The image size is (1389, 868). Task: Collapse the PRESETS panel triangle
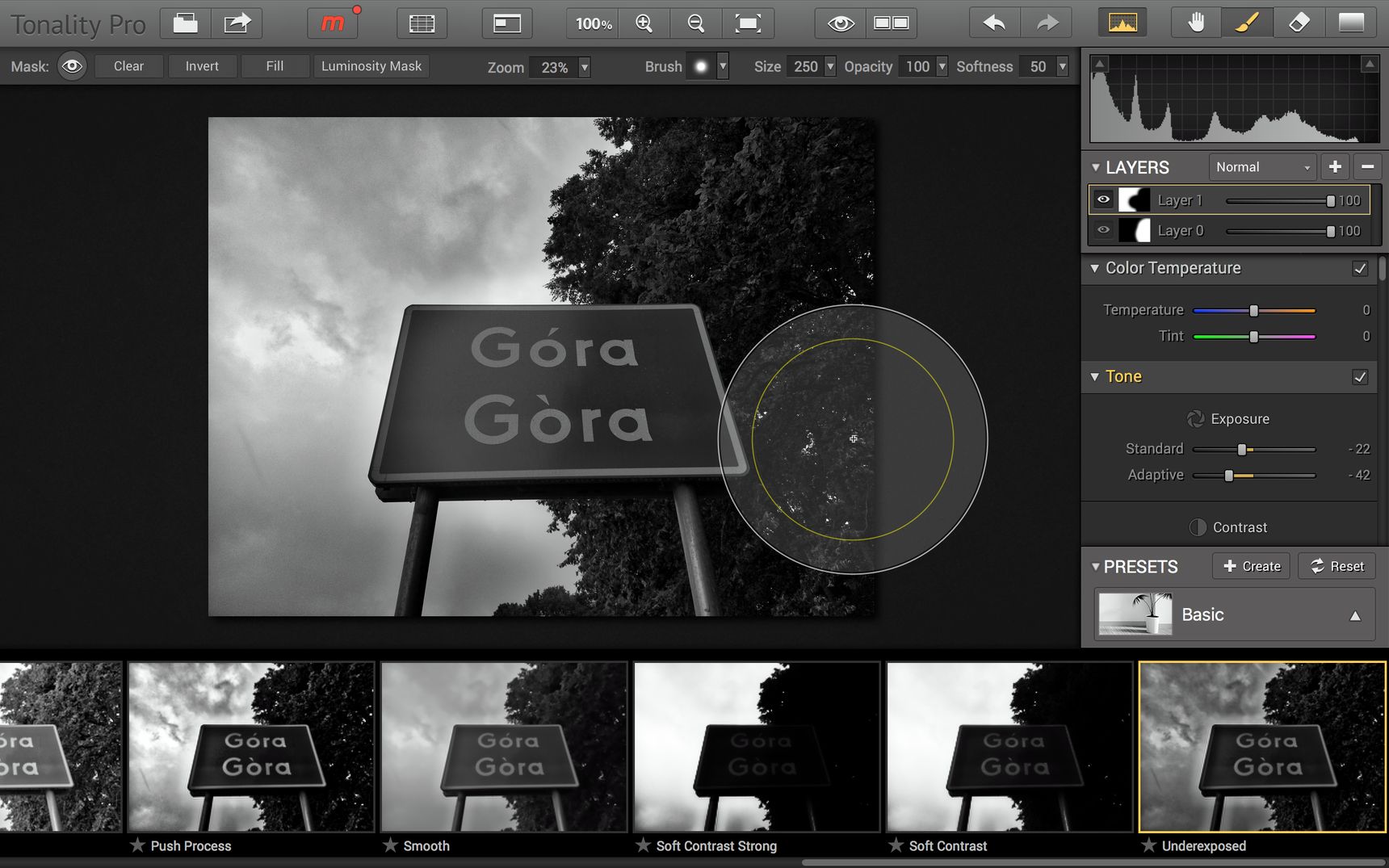[1096, 567]
